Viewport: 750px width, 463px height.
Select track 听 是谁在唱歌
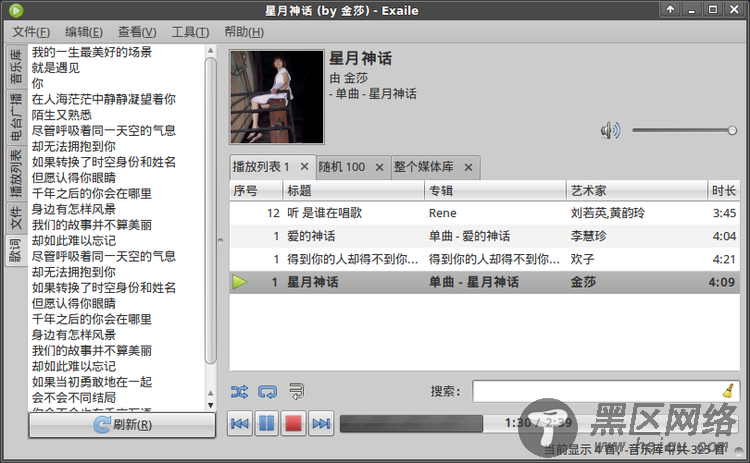tap(324, 213)
